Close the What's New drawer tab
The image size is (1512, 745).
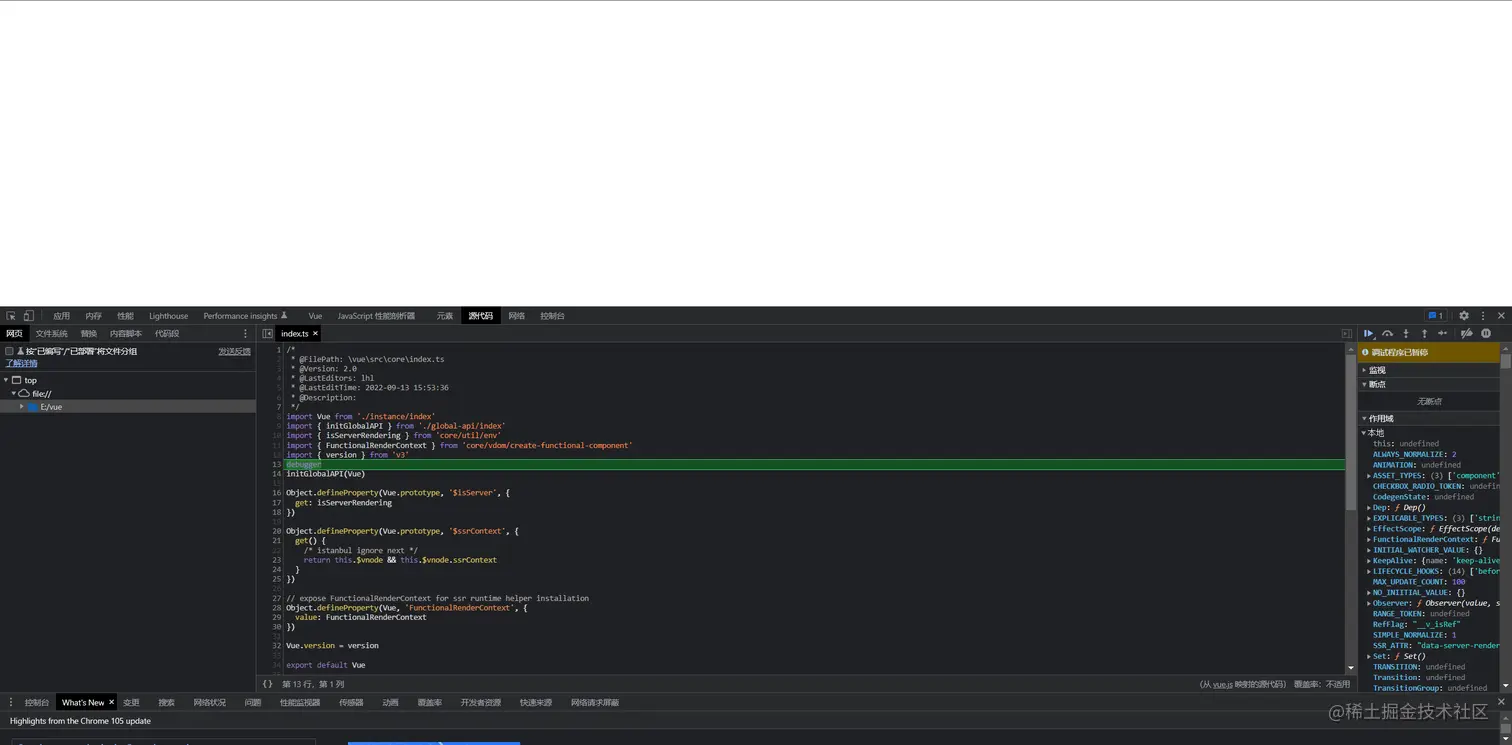(x=111, y=703)
